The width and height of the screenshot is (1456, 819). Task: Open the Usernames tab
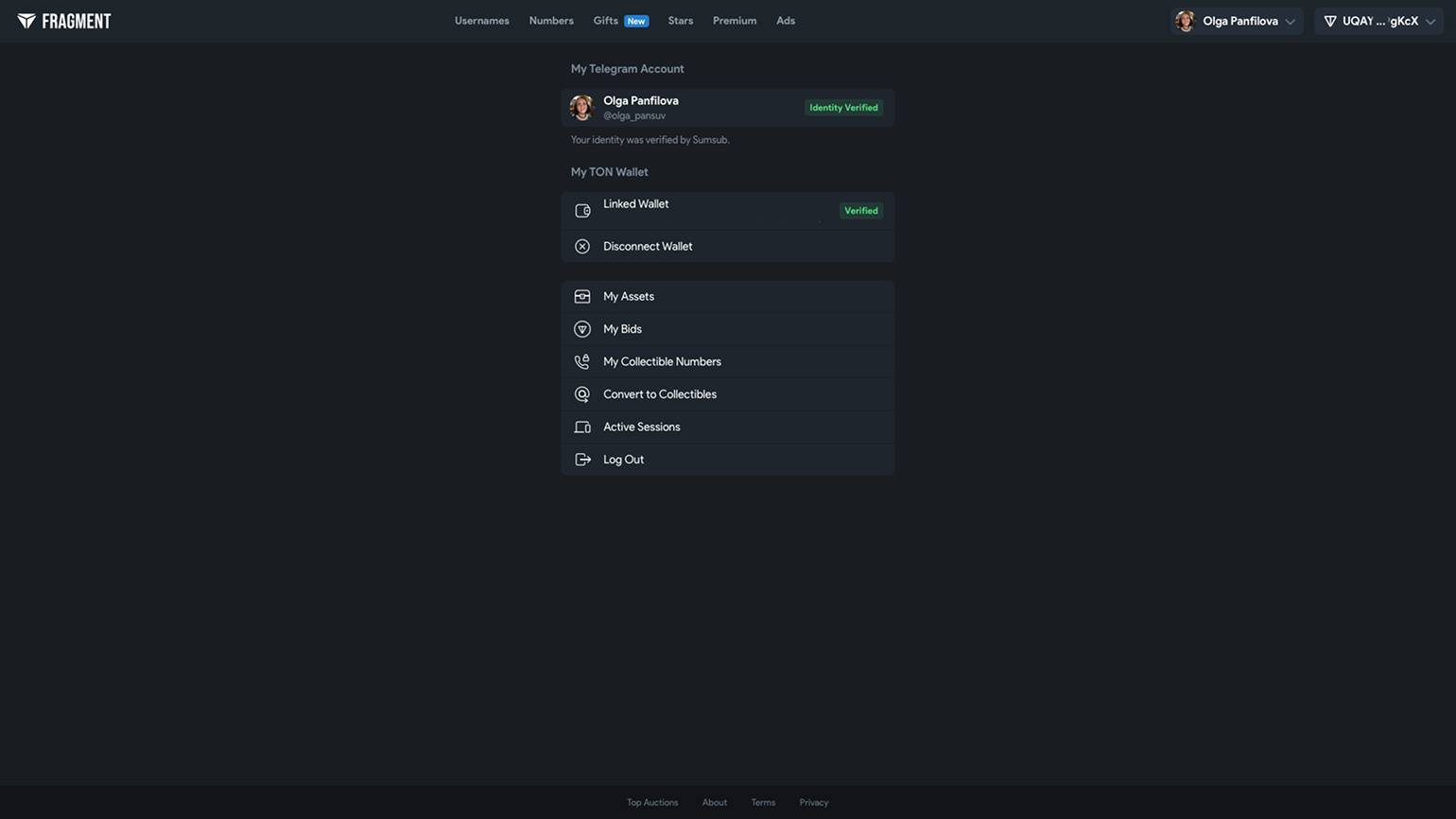click(481, 21)
